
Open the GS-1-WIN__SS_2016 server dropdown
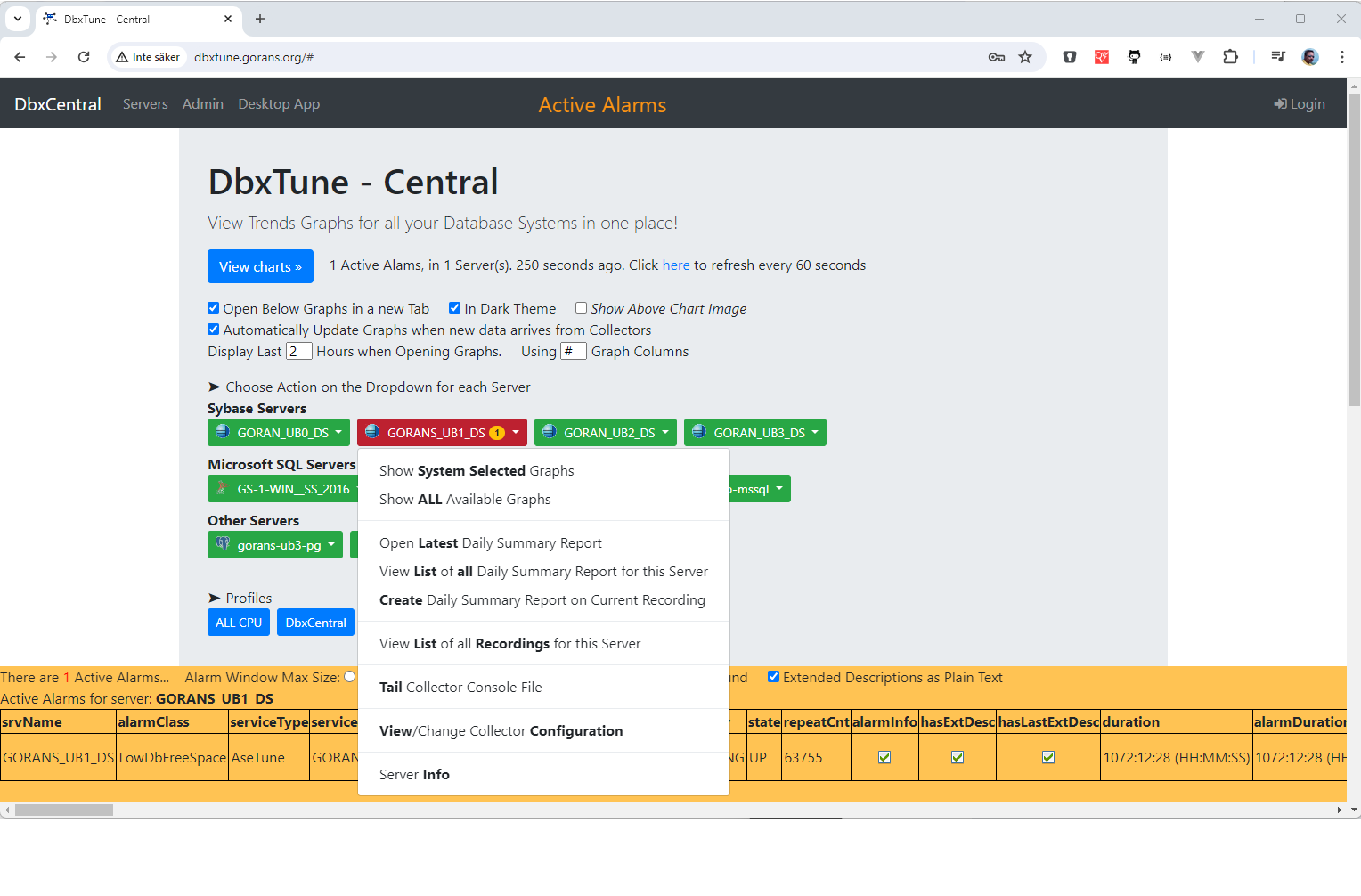(282, 489)
